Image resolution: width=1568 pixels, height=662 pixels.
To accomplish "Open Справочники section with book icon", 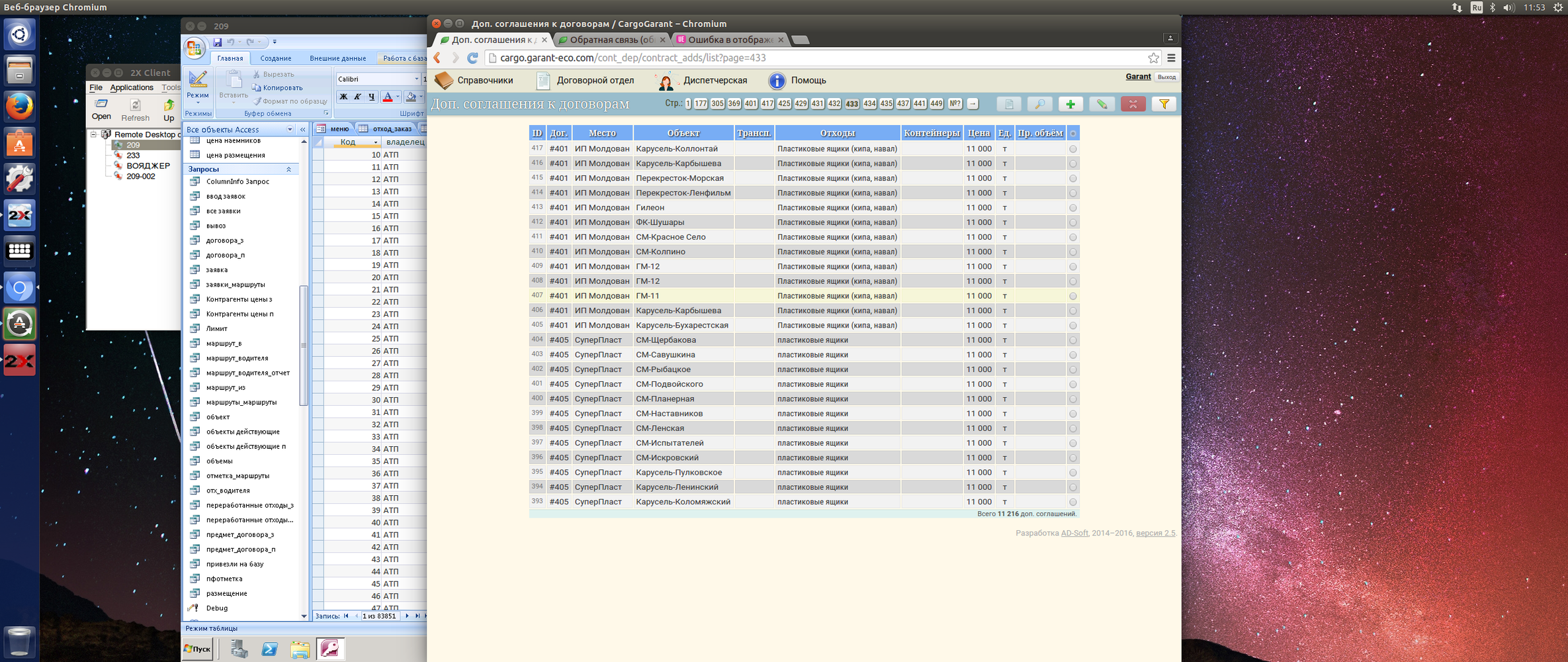I will pos(474,80).
